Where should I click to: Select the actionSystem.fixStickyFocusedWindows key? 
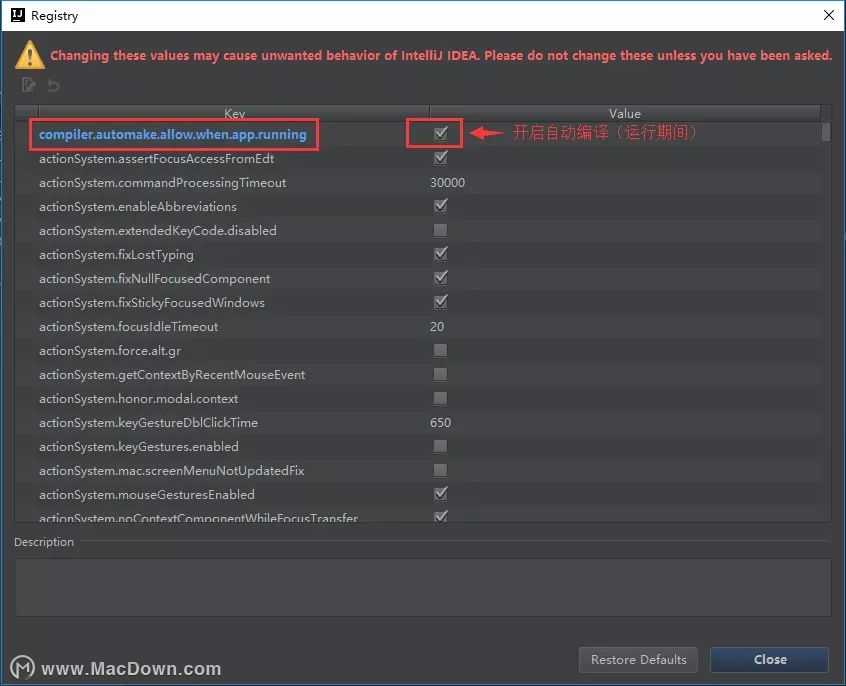tap(152, 303)
